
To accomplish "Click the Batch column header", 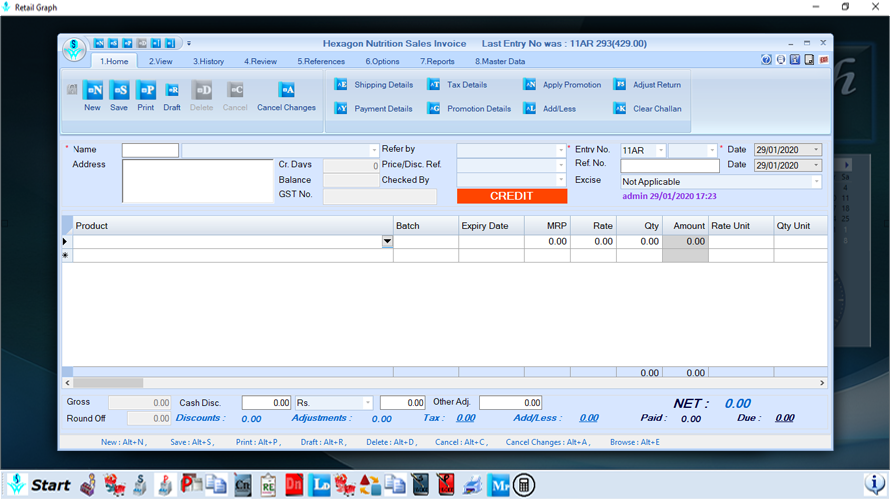I will pos(426,226).
